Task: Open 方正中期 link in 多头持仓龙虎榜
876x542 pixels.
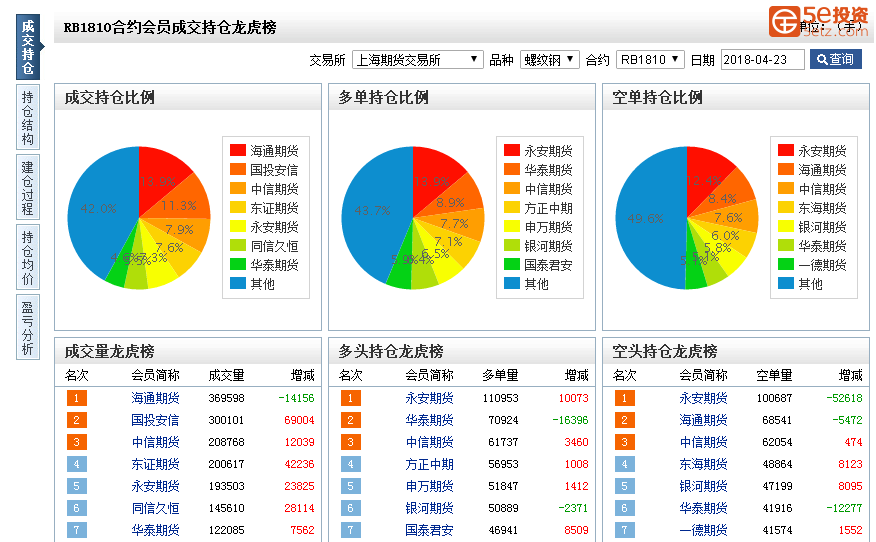Action: click(429, 464)
